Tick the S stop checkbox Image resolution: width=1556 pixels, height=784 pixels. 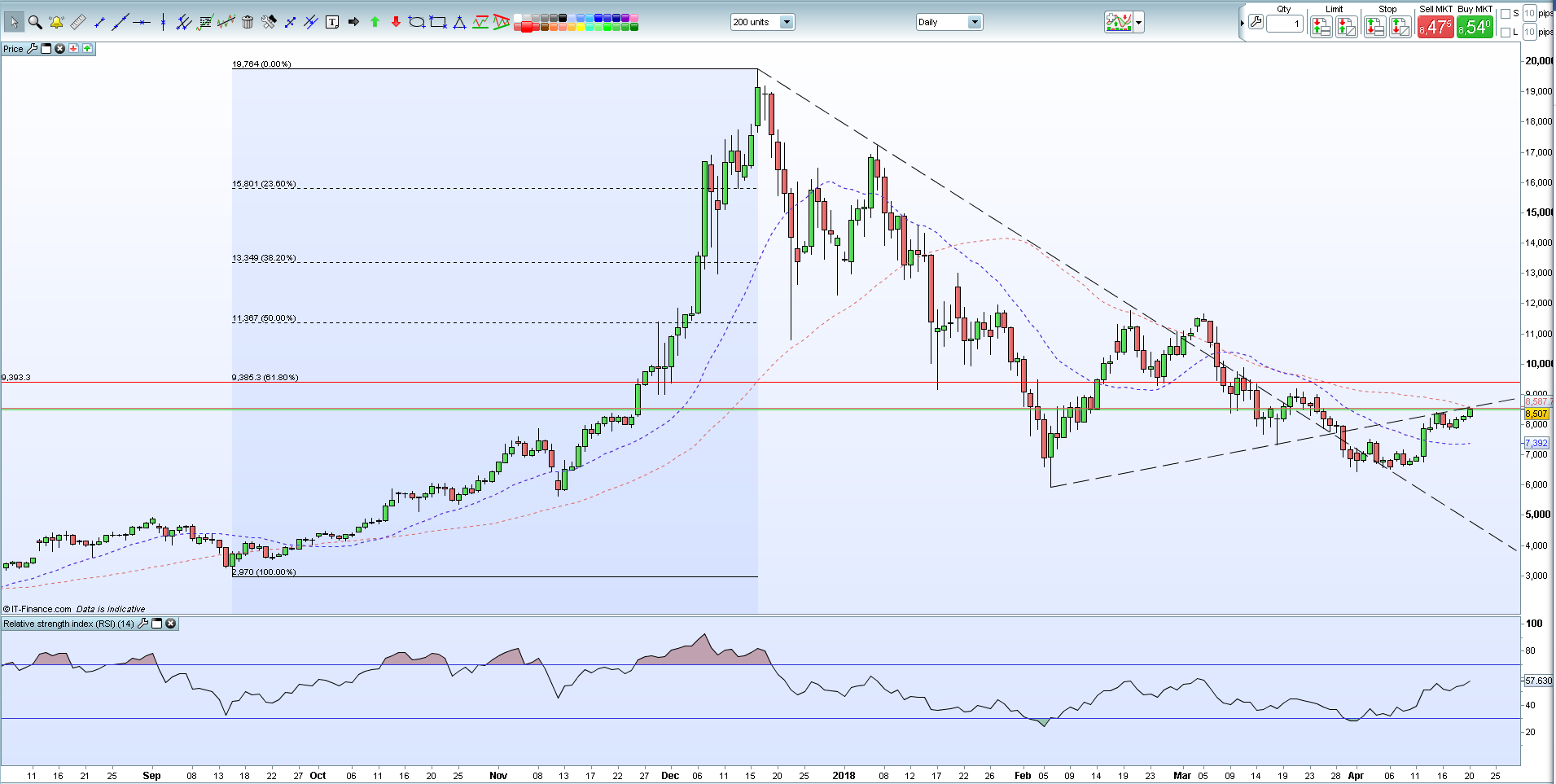point(1505,14)
